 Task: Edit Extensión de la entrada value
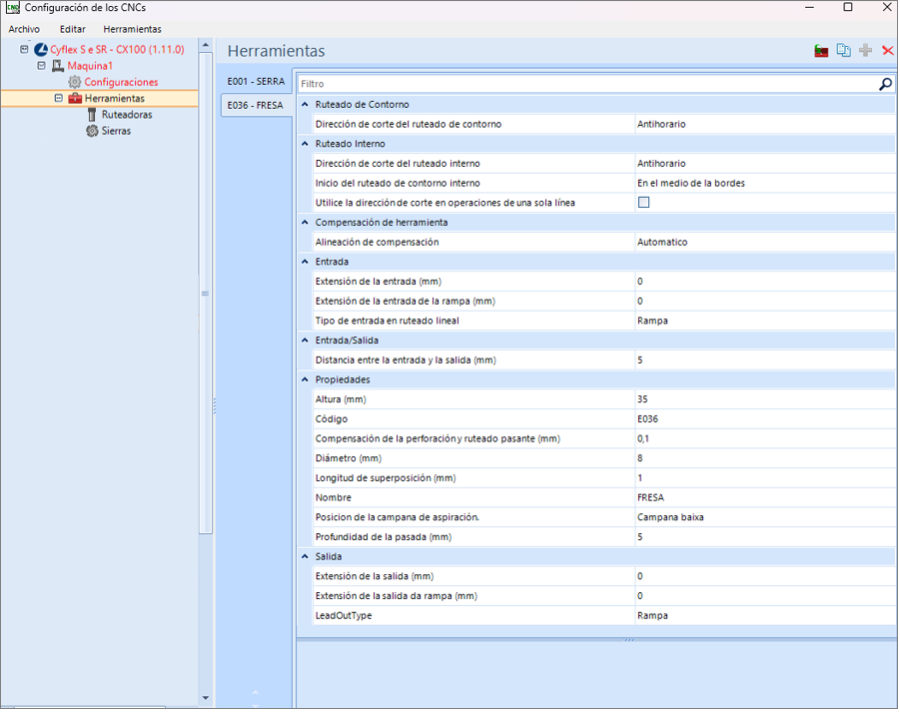(765, 282)
